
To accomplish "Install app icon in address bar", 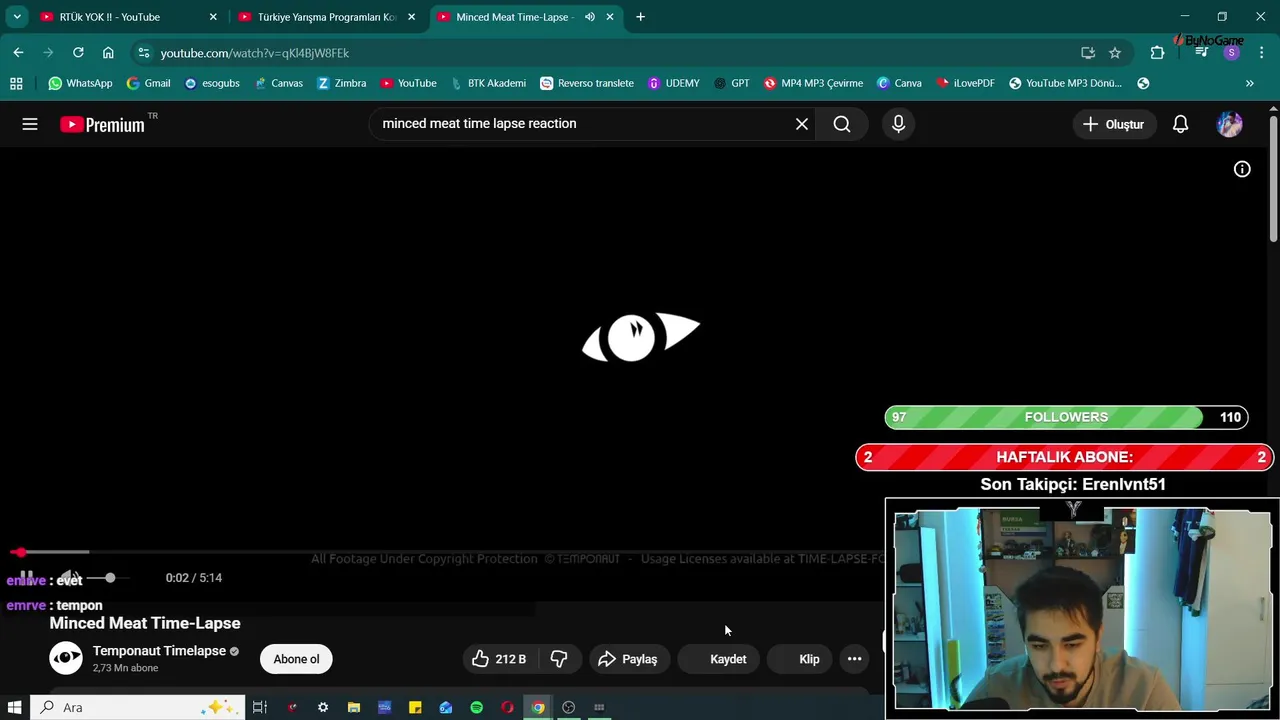I will coord(1088,53).
